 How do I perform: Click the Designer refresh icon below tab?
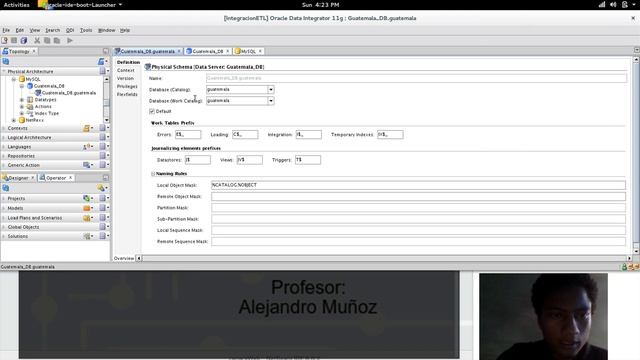coord(6,188)
